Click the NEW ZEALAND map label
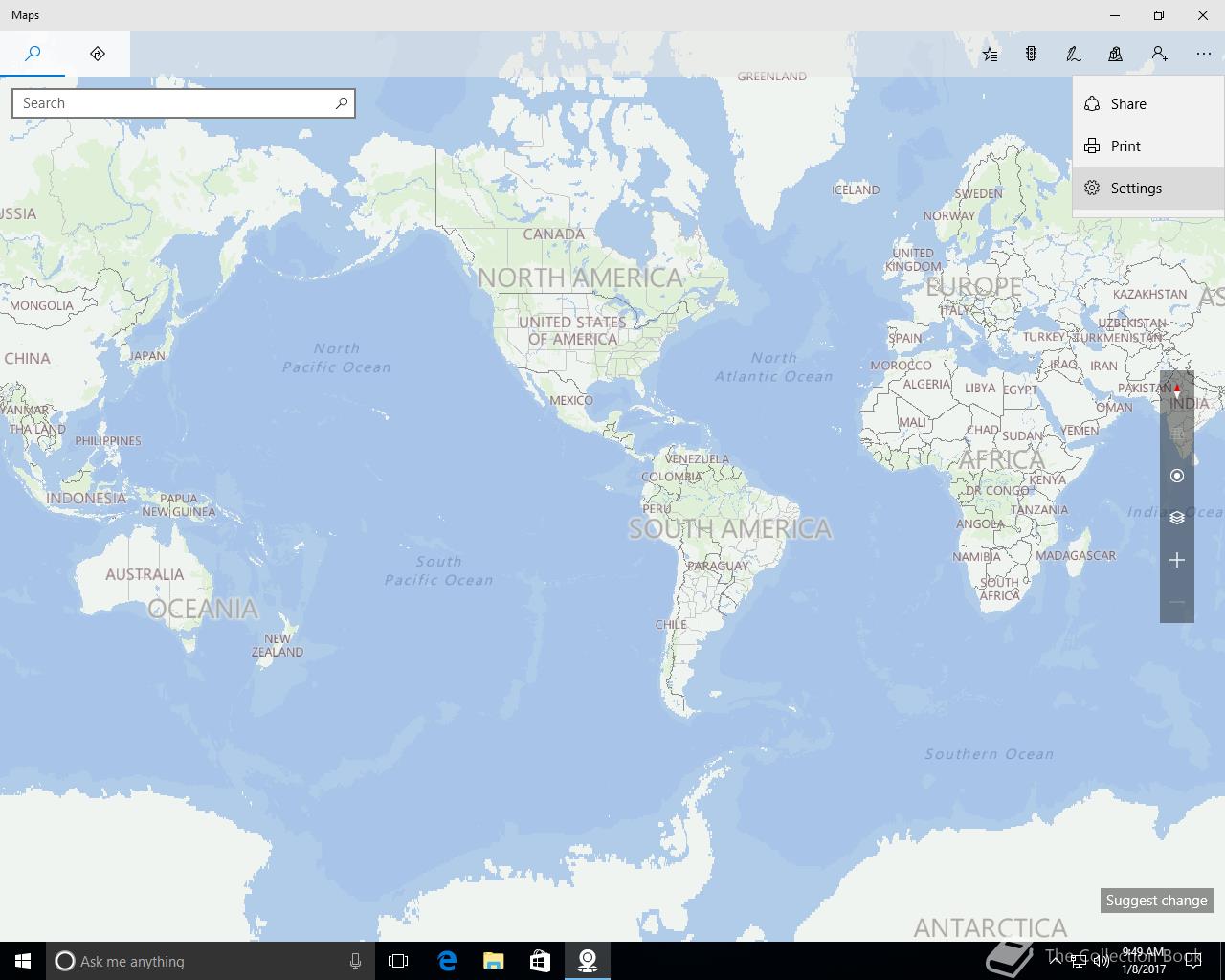The width and height of the screenshot is (1225, 980). [x=278, y=645]
